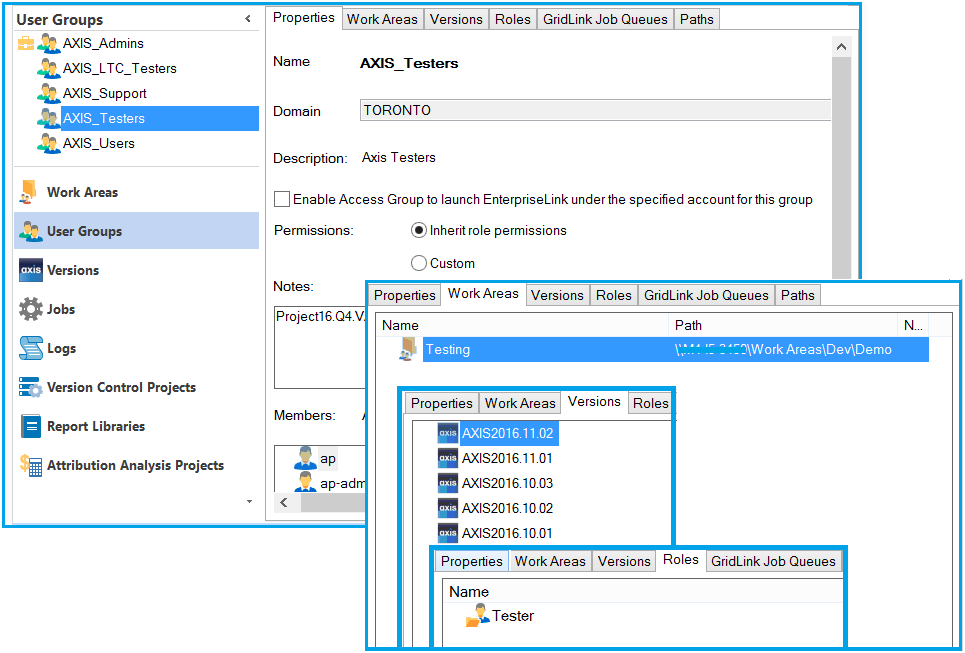Switch to Versions tab in main window

point(456,19)
